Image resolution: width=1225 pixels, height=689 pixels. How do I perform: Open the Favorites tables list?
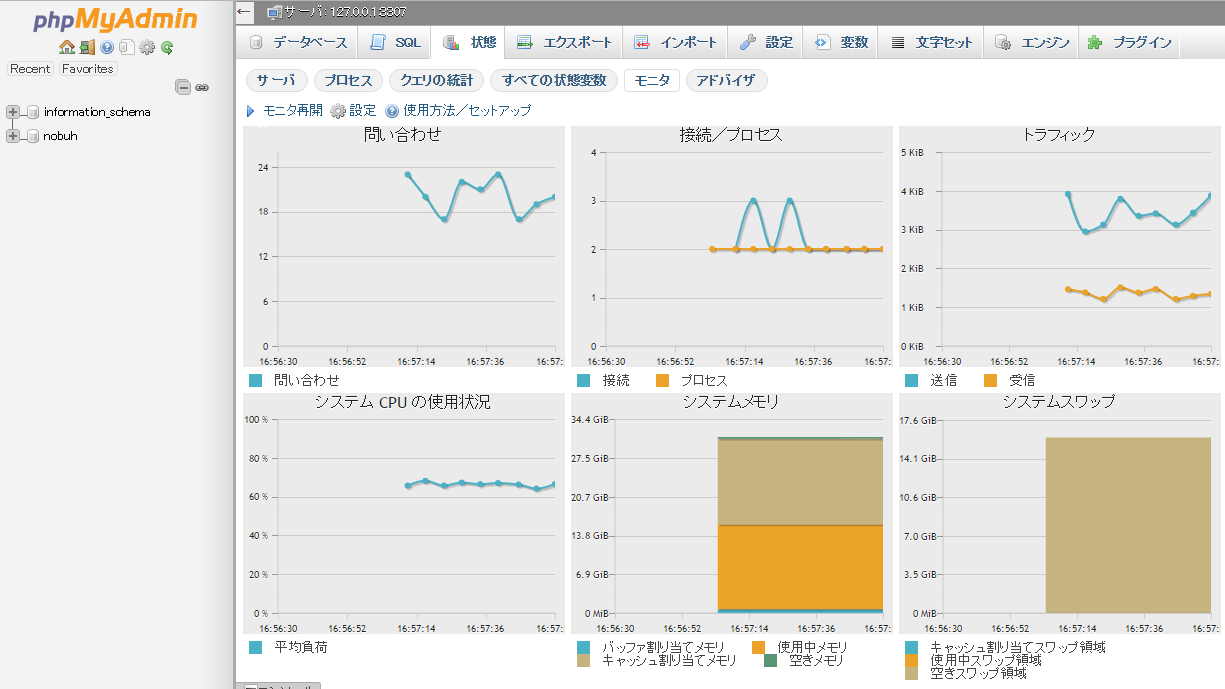[87, 69]
